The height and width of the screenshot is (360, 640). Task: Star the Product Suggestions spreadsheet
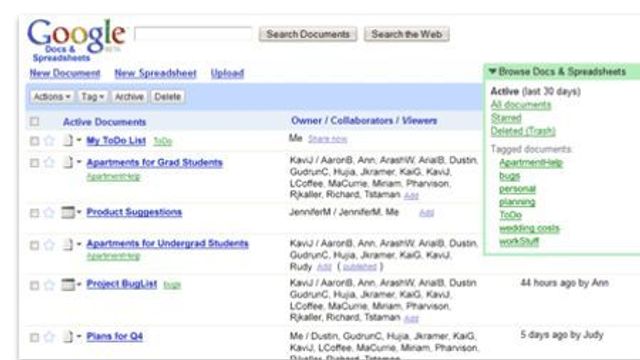click(x=49, y=213)
